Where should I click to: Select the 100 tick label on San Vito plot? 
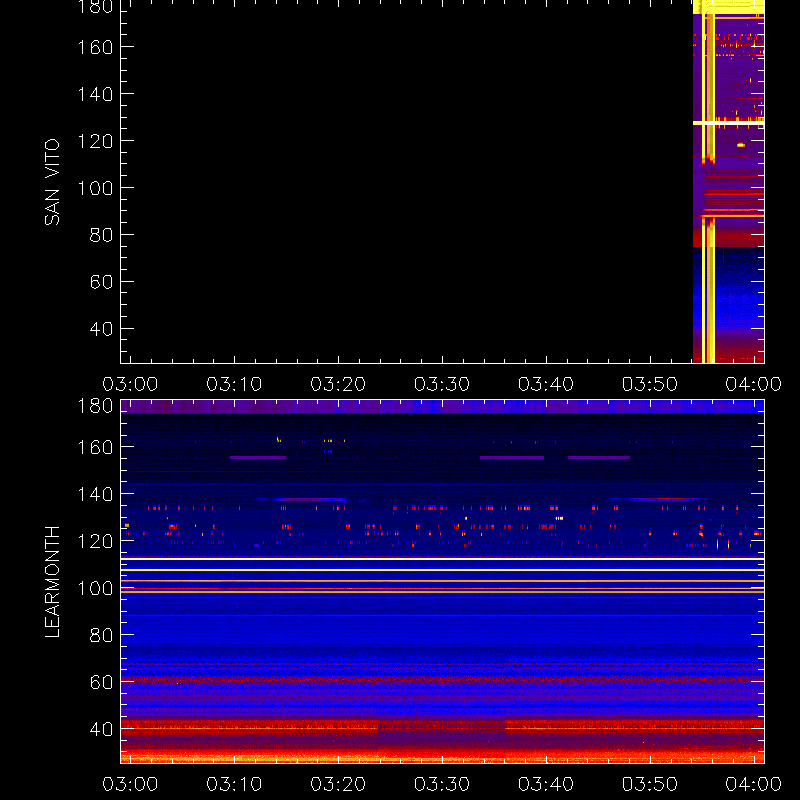coord(95,188)
